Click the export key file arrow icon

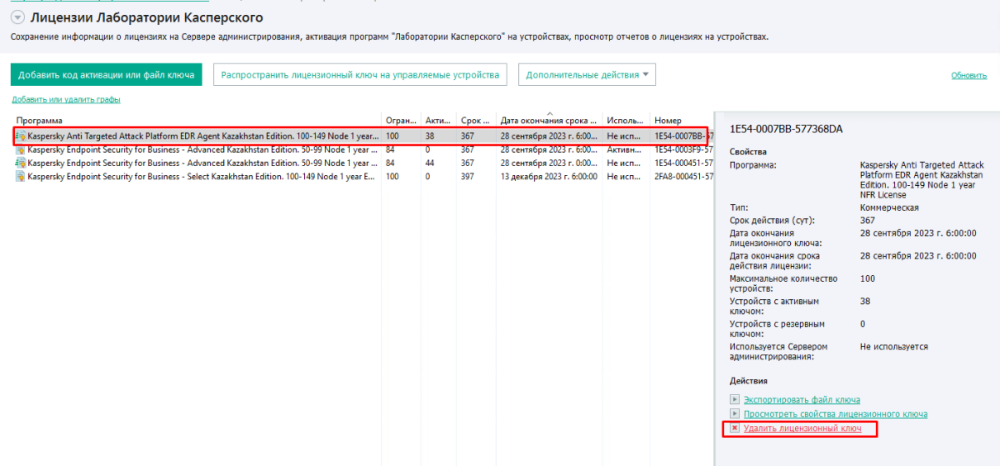coord(735,399)
